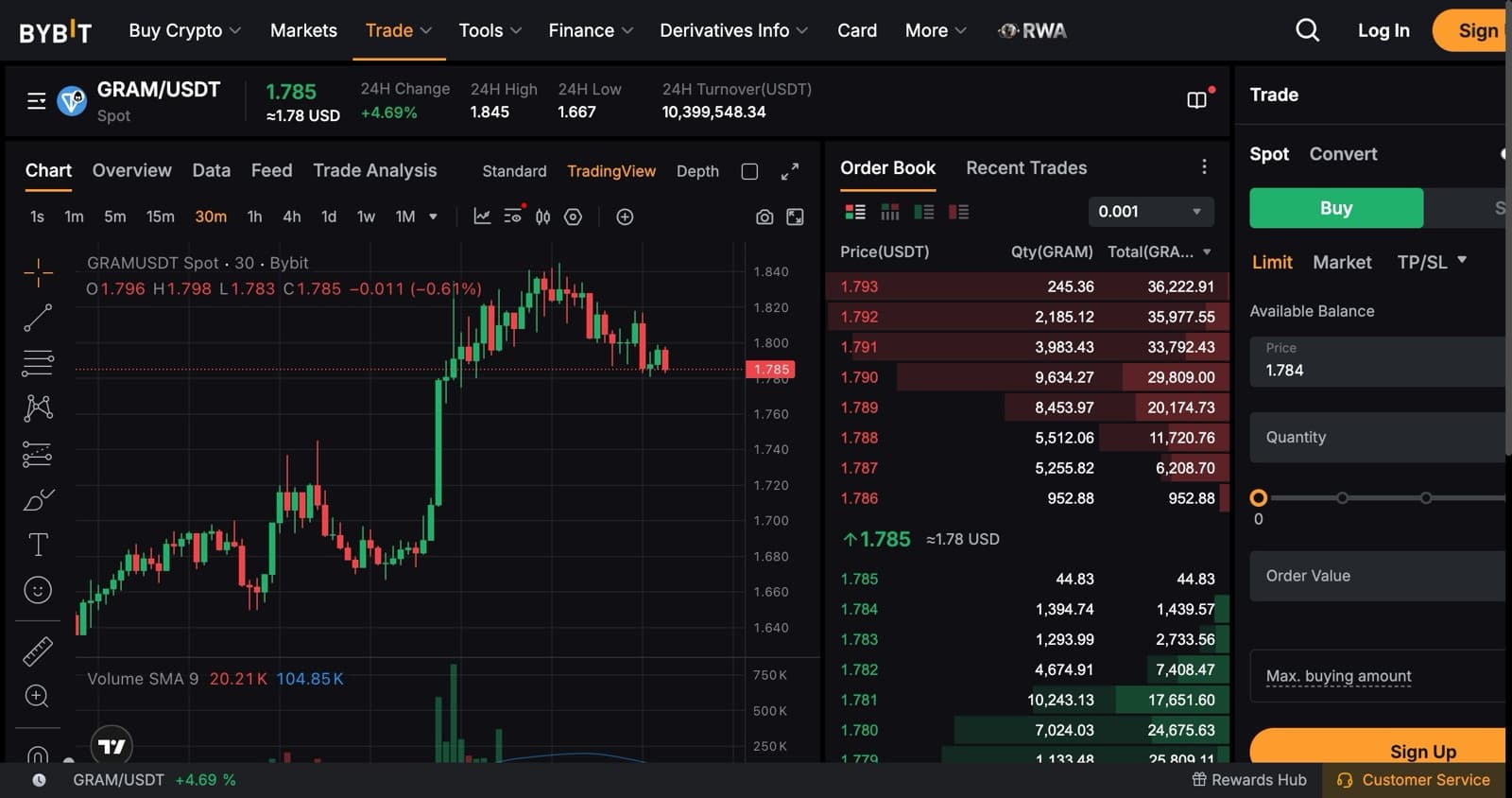This screenshot has width=1512, height=798.
Task: Open chart settings gear icon
Action: click(x=573, y=217)
